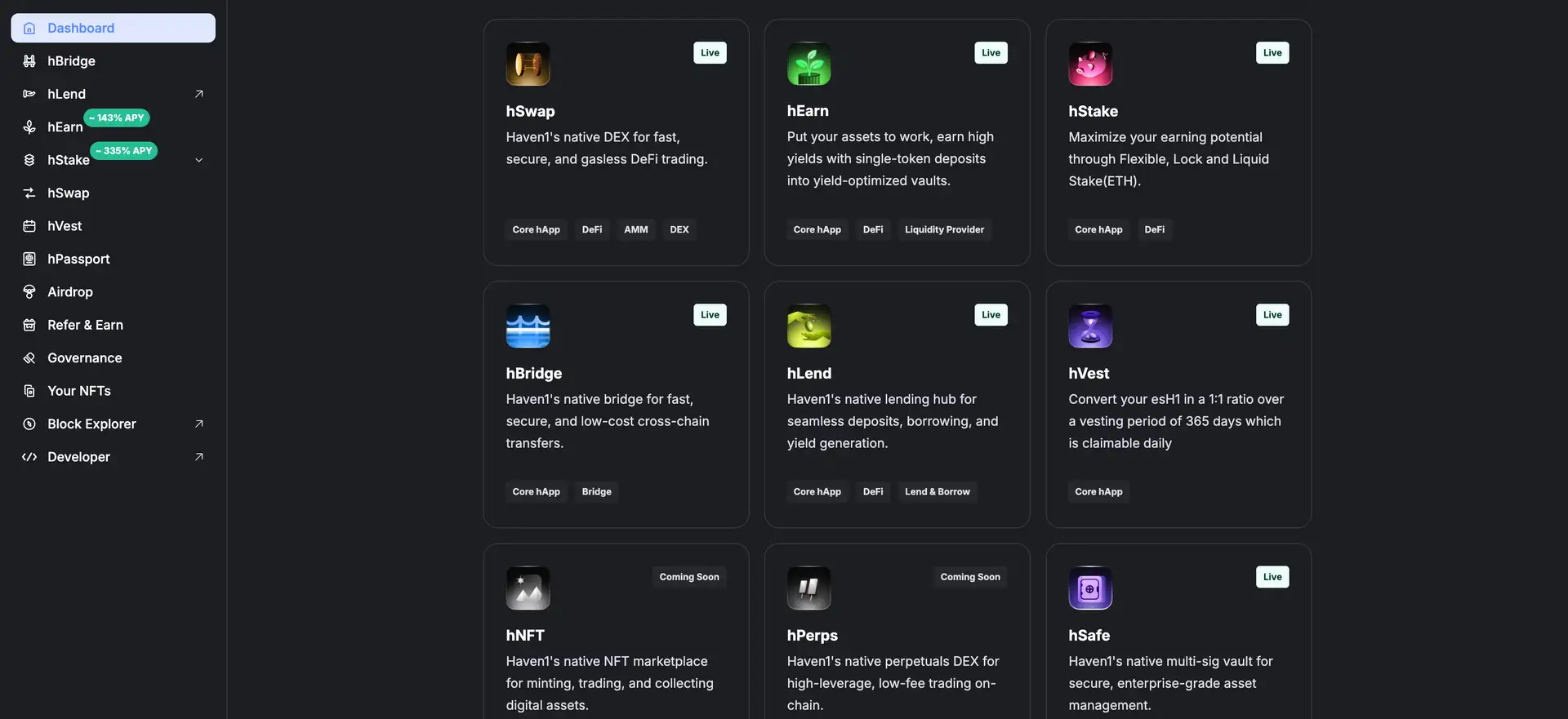Click the Live badge on hSwap card

(710, 53)
